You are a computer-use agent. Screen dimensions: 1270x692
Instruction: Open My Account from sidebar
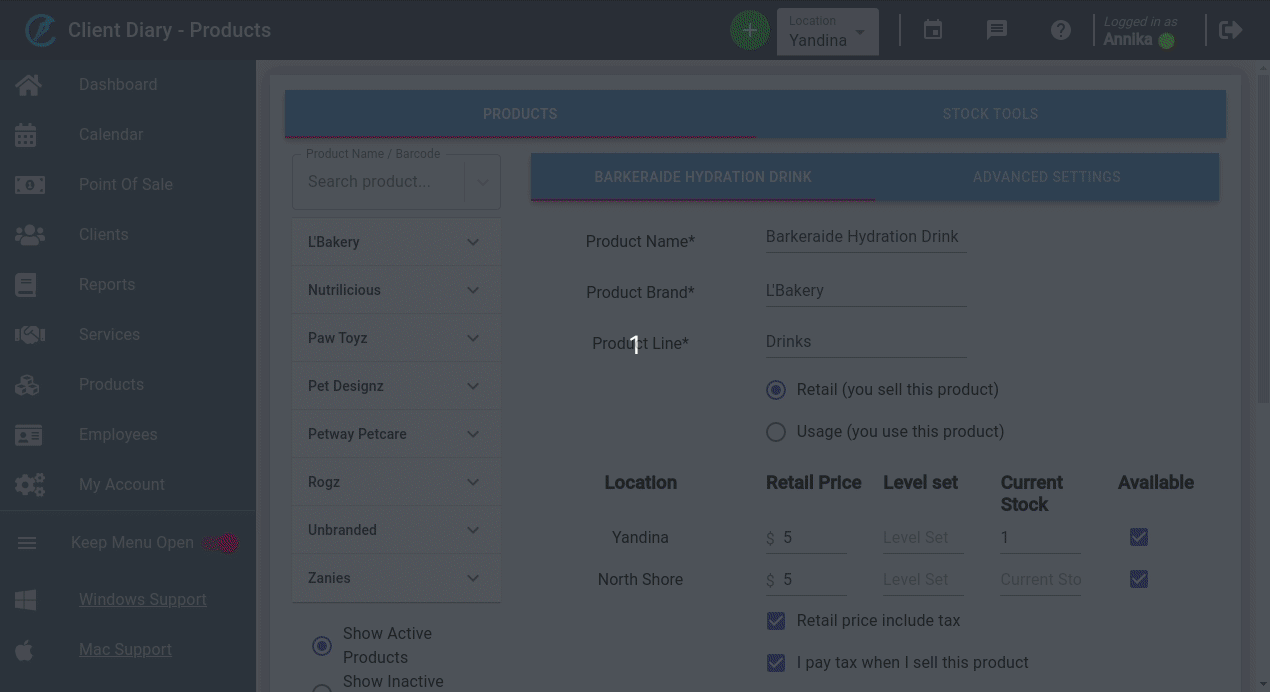tap(122, 485)
